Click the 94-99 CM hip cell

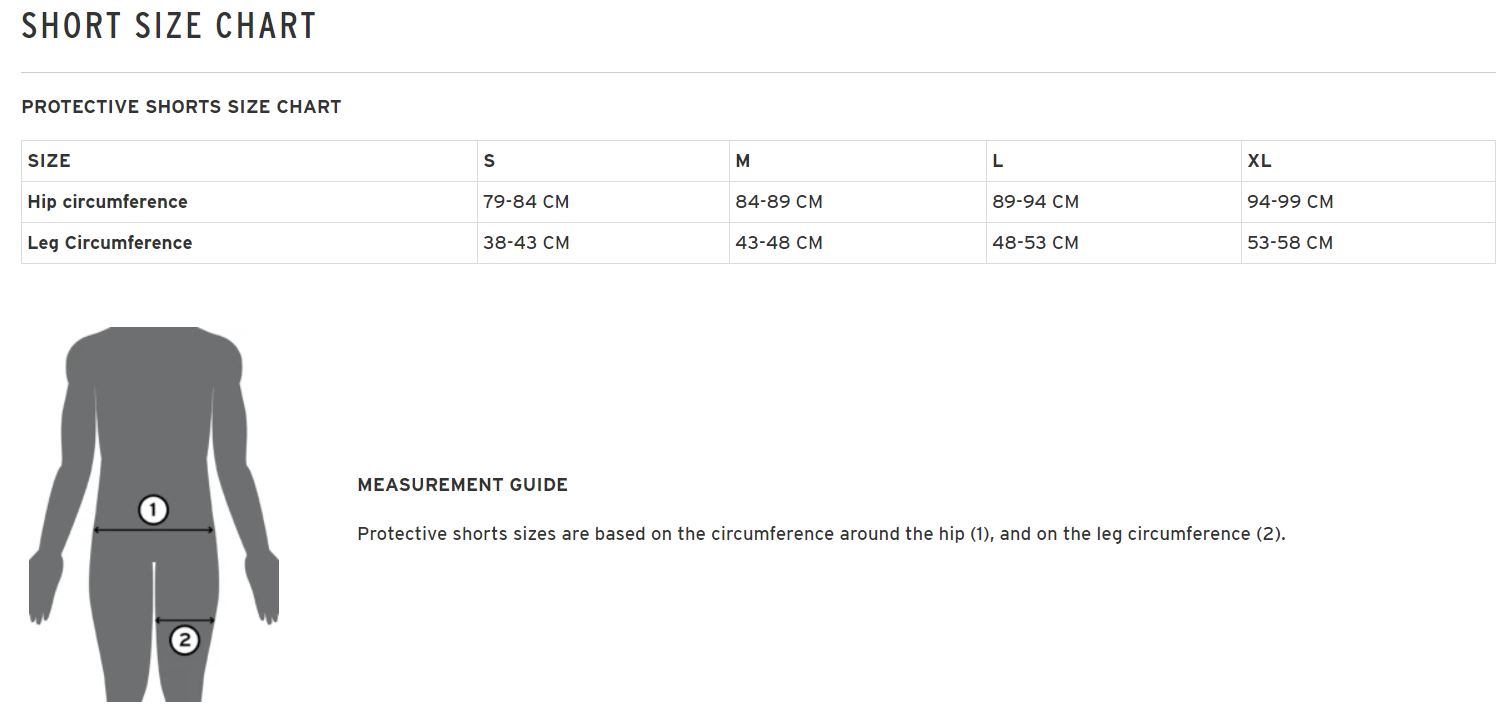(x=1290, y=202)
